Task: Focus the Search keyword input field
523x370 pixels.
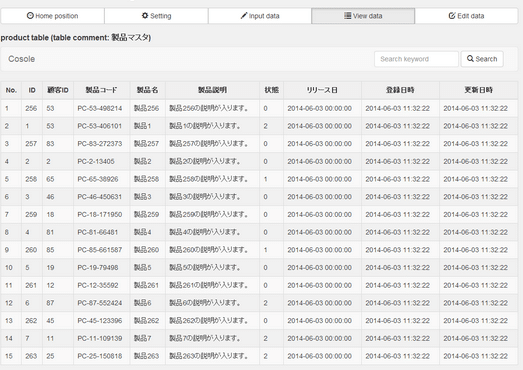Action: [x=416, y=59]
